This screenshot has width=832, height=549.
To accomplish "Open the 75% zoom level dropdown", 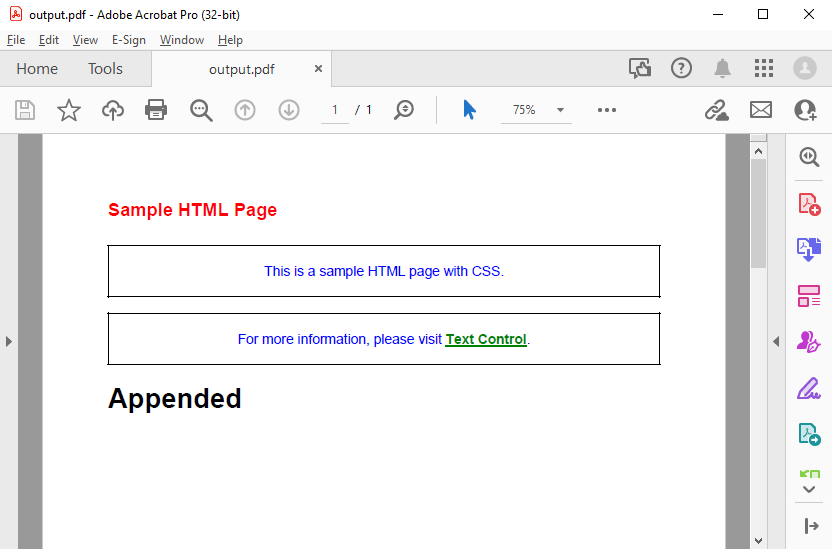I will pyautogui.click(x=560, y=110).
